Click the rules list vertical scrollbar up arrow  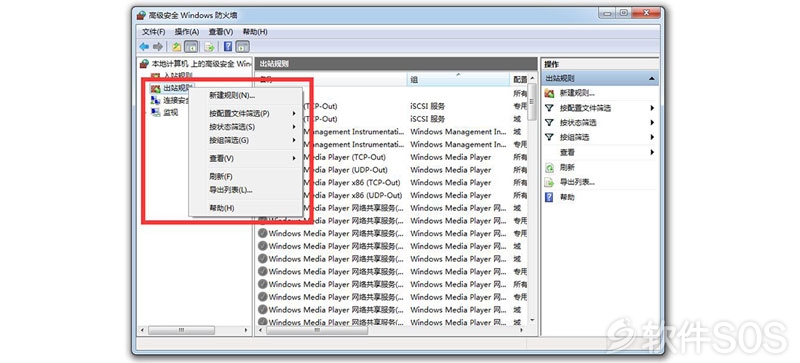tap(532, 78)
